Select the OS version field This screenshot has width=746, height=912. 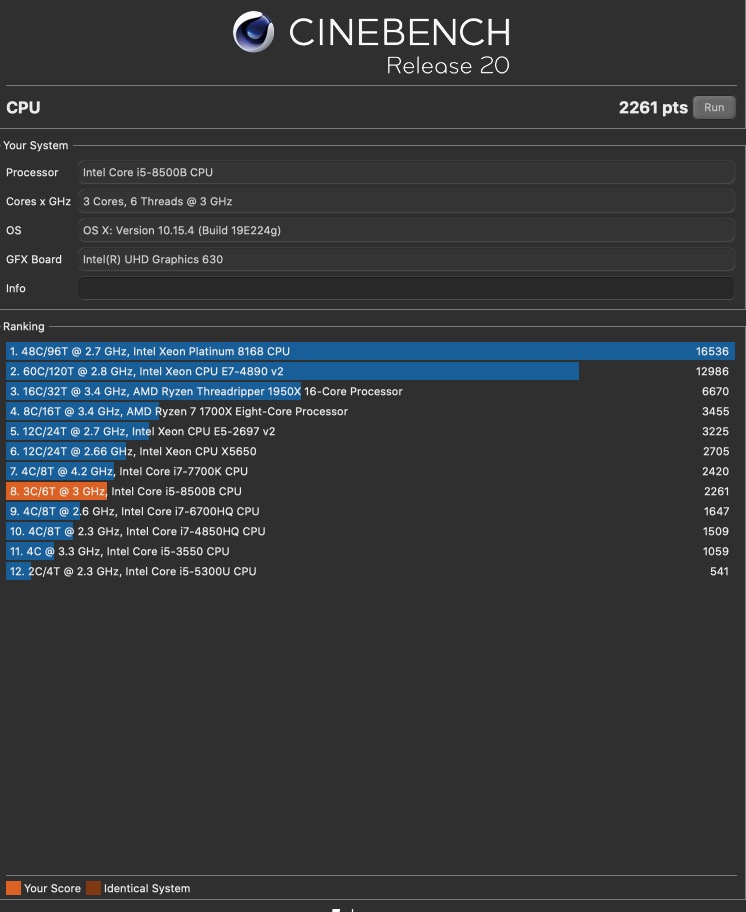(x=406, y=230)
